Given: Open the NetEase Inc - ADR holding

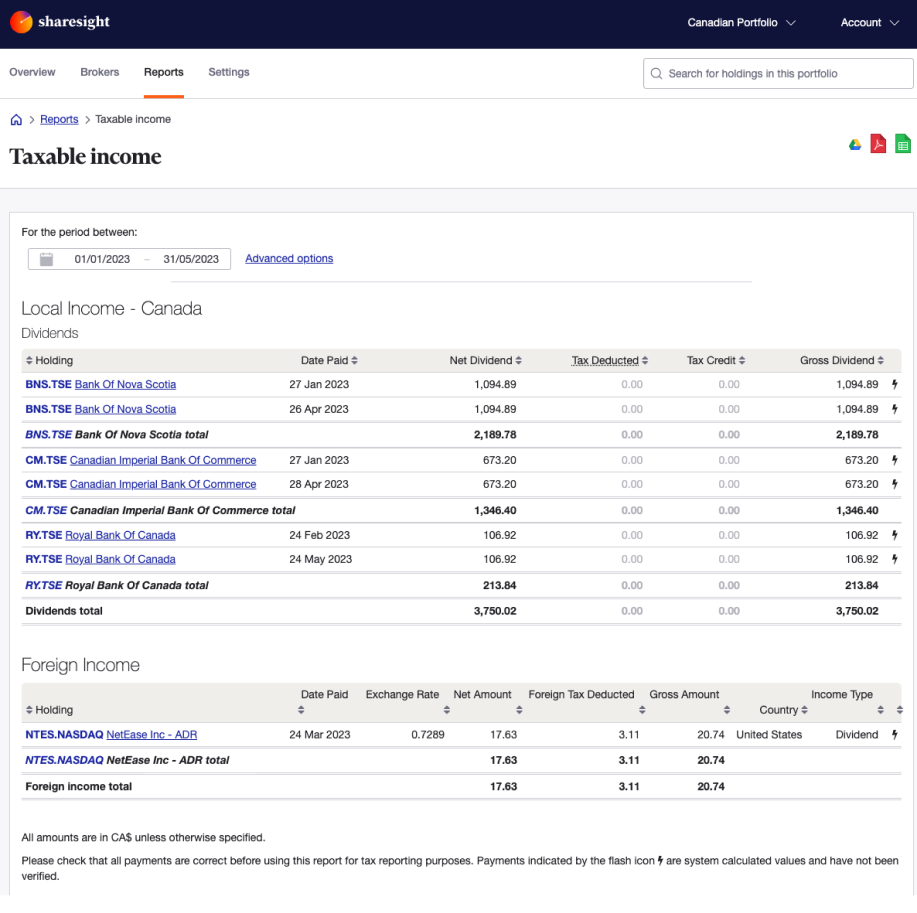Looking at the screenshot, I should (151, 734).
